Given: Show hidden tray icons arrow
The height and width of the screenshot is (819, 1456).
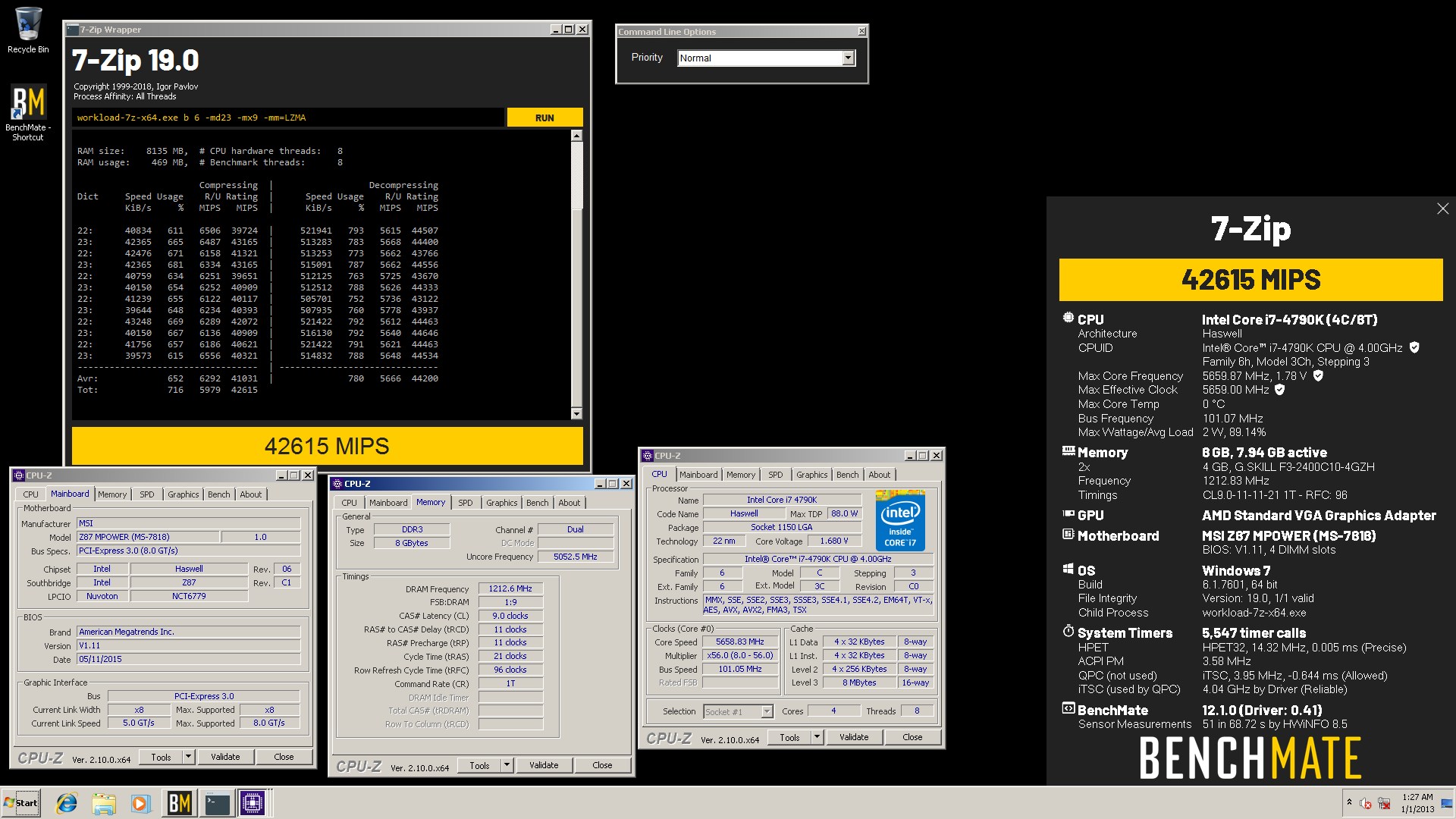Looking at the screenshot, I should [1348, 802].
